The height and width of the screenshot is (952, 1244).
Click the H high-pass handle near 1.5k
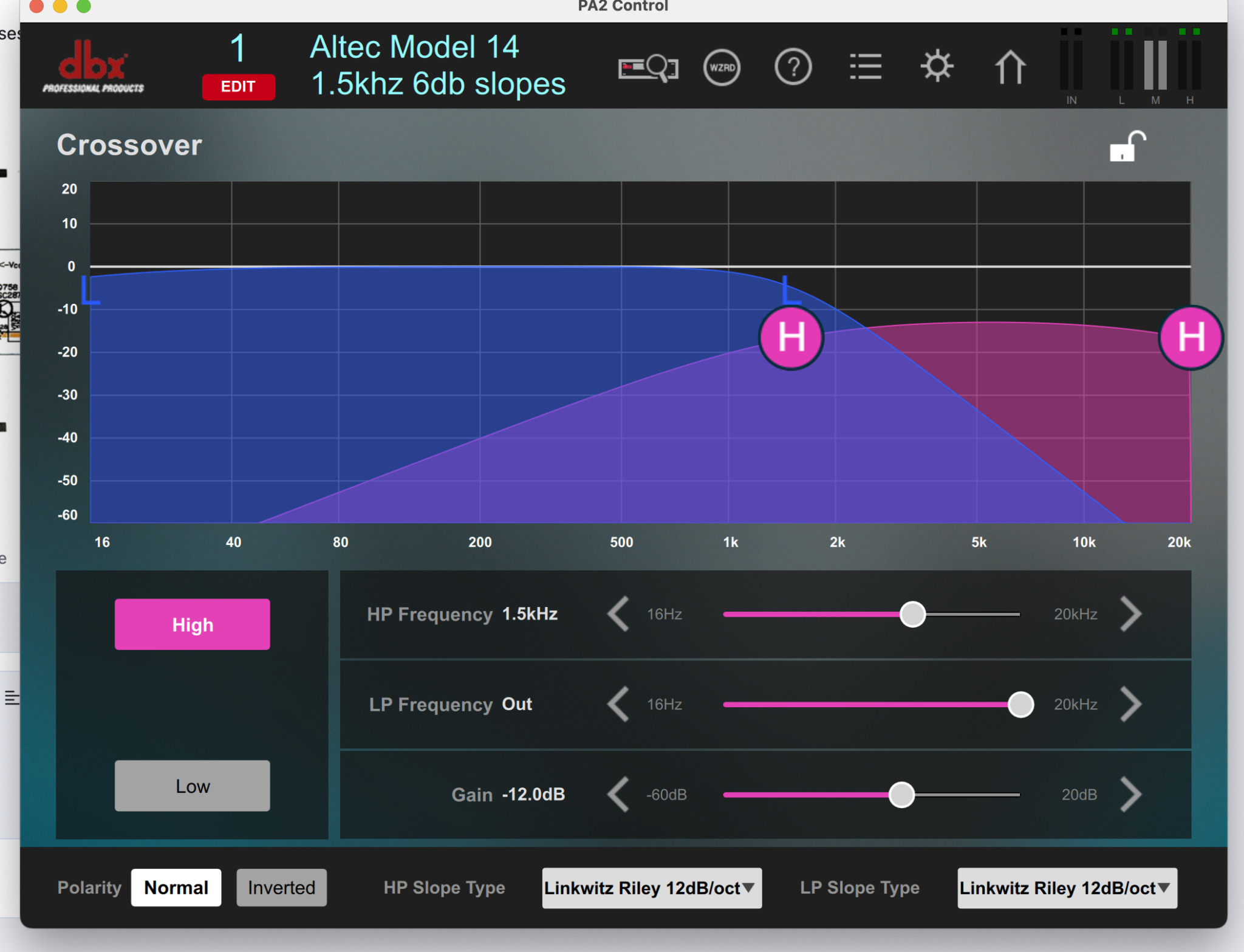tap(791, 337)
